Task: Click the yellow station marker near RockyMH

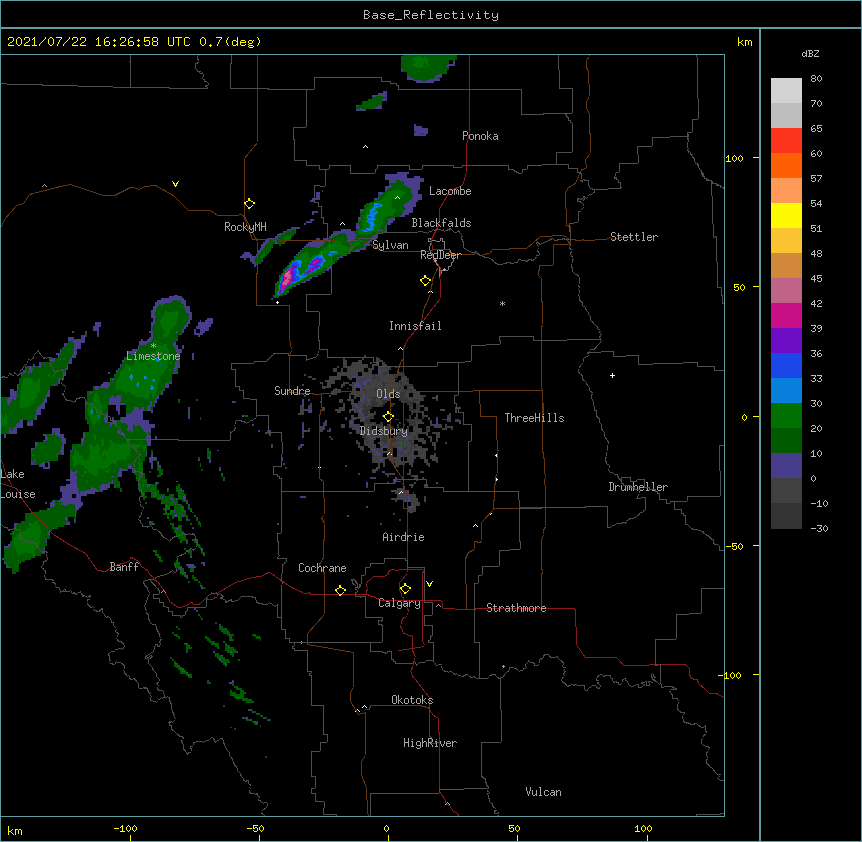Action: (249, 204)
